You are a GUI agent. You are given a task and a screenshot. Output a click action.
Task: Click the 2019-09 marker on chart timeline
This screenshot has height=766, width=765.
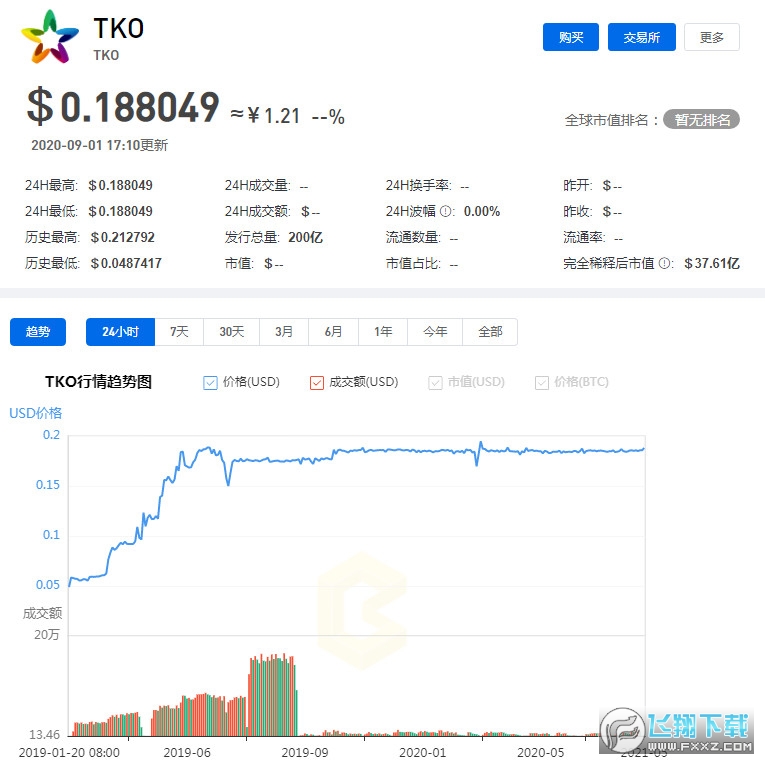coord(305,752)
